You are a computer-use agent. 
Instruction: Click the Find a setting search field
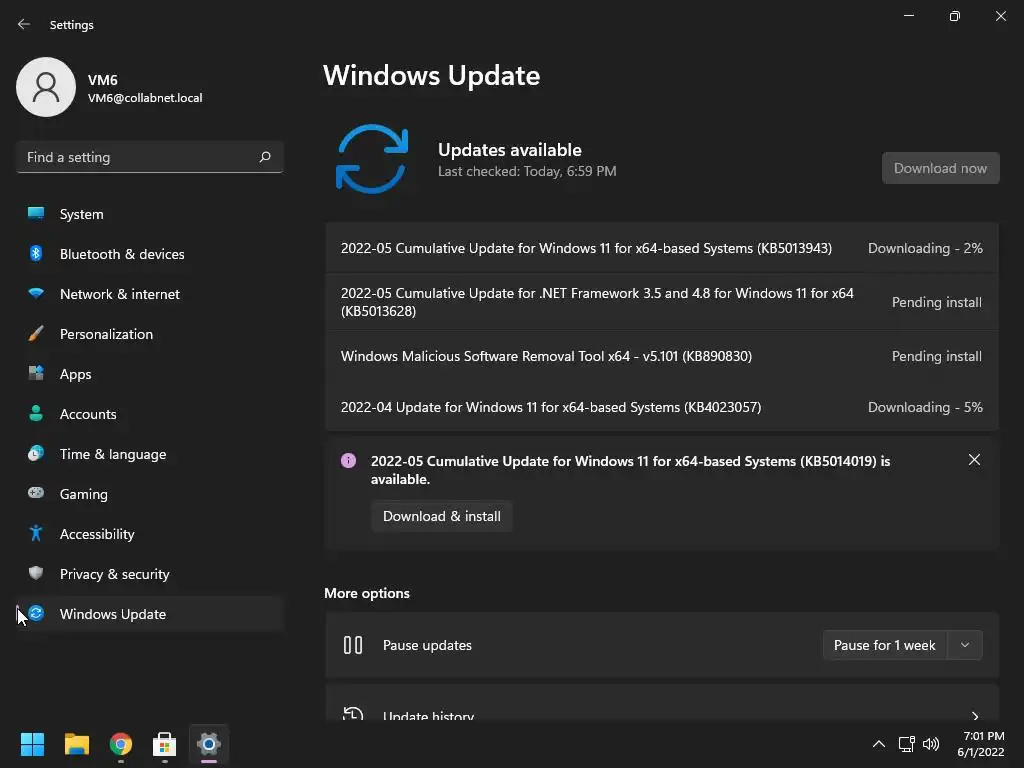point(150,157)
